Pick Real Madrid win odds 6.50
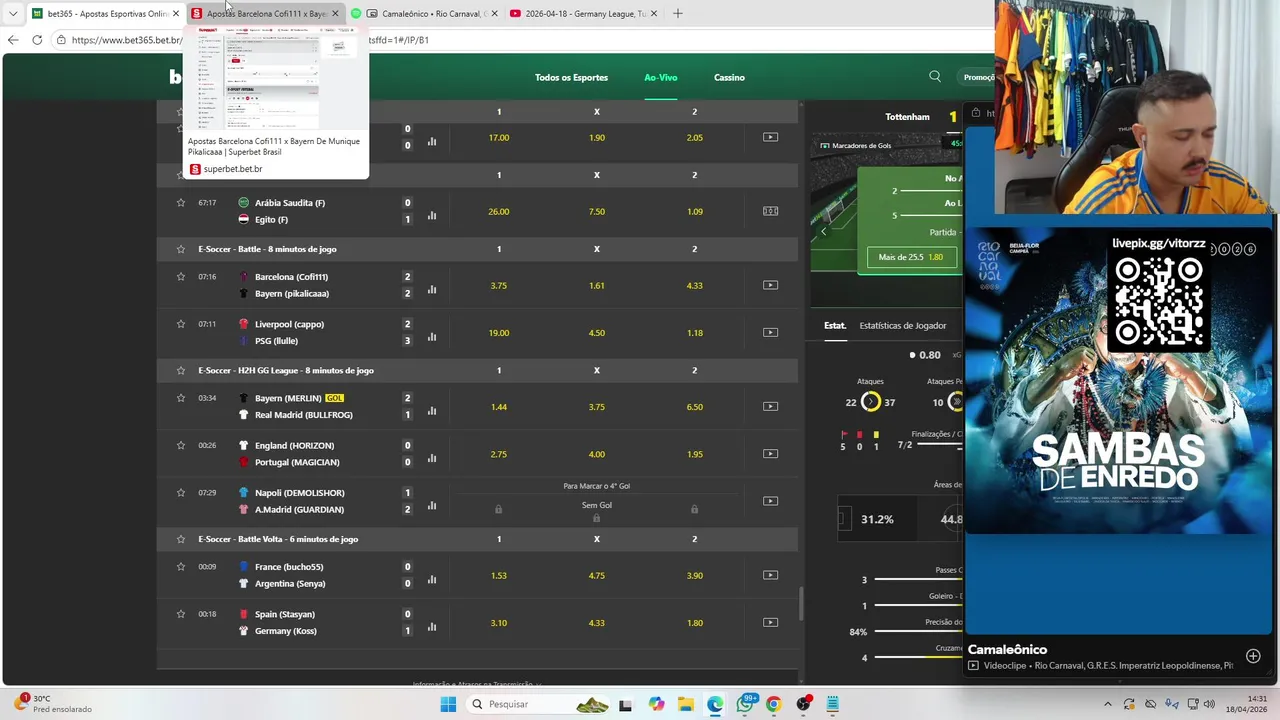Screen dimensions: 1280x720 695,406
